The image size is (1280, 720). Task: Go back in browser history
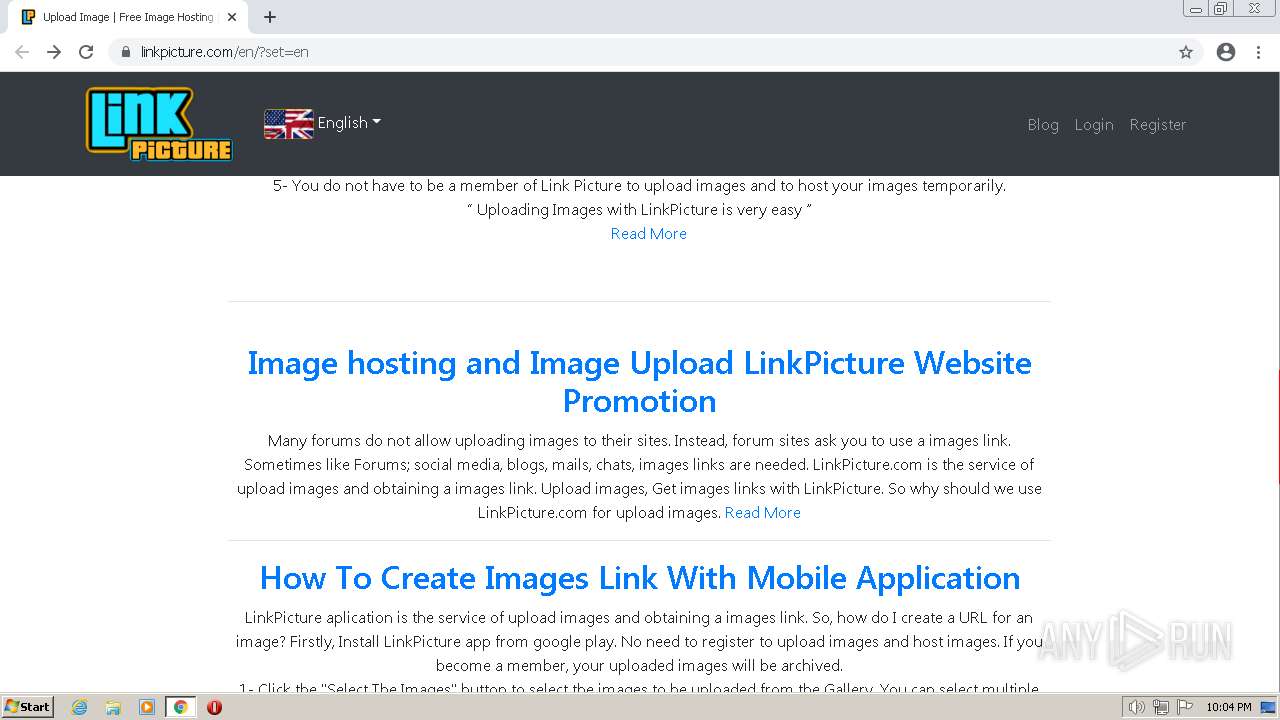(x=22, y=52)
